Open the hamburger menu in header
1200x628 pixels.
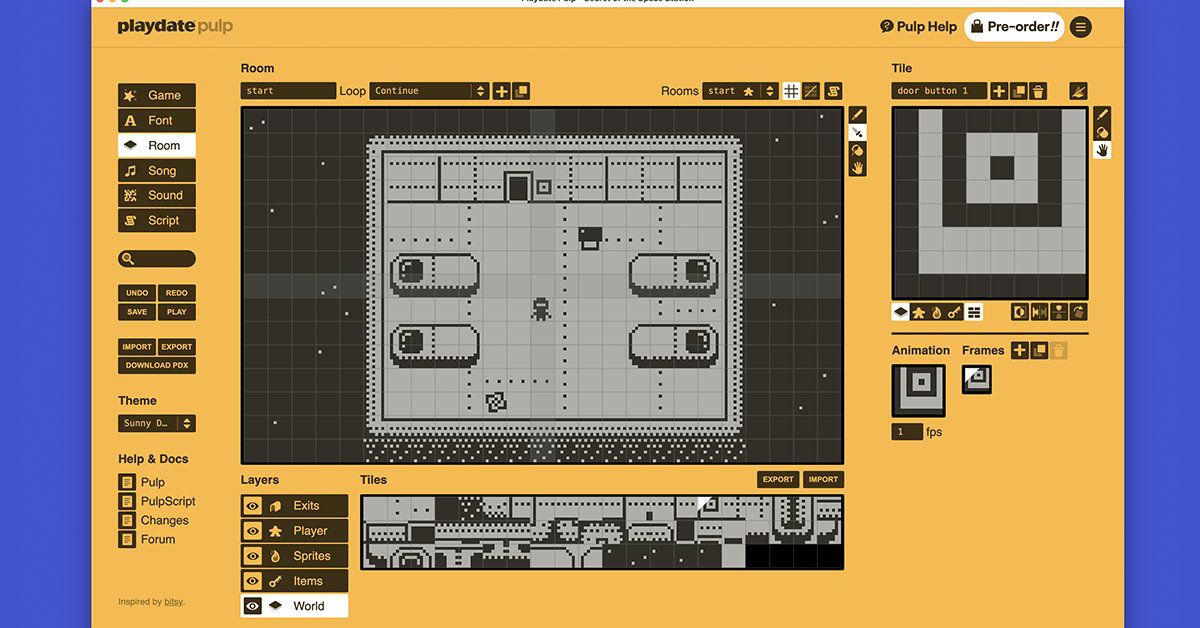[x=1081, y=27]
